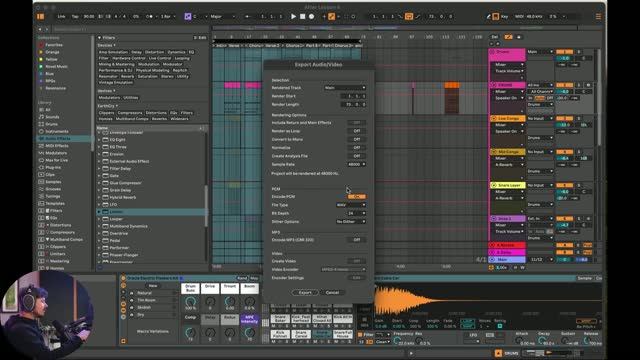The width and height of the screenshot is (640, 360).
Task: Click the Render Length field
Action: [353, 104]
